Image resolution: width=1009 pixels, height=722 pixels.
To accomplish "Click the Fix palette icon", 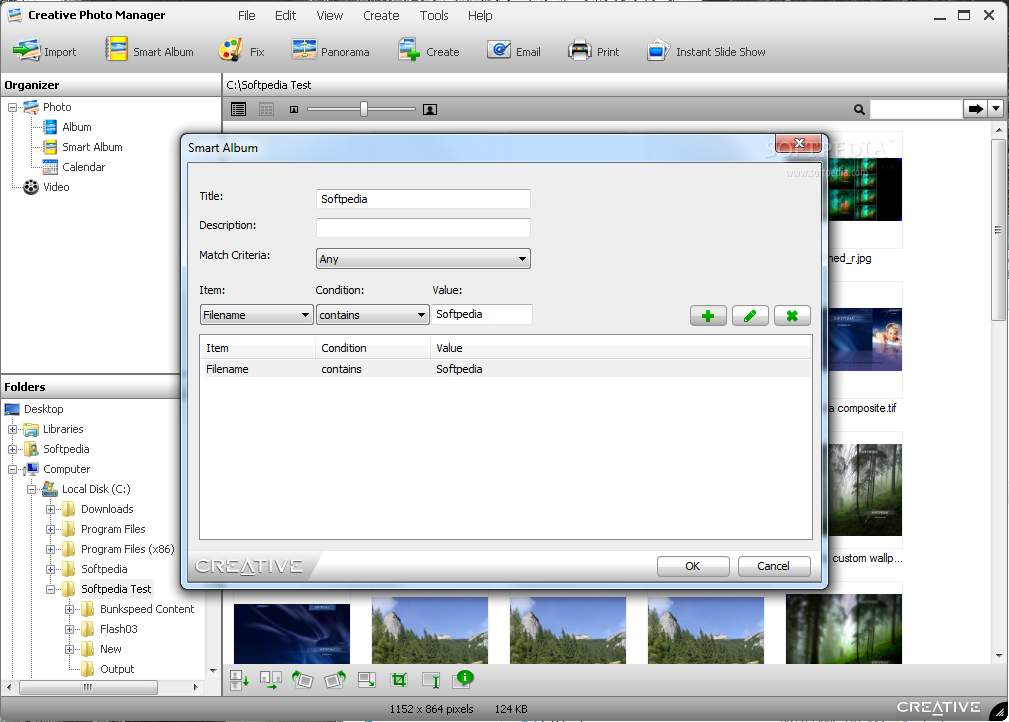I will [x=230, y=50].
